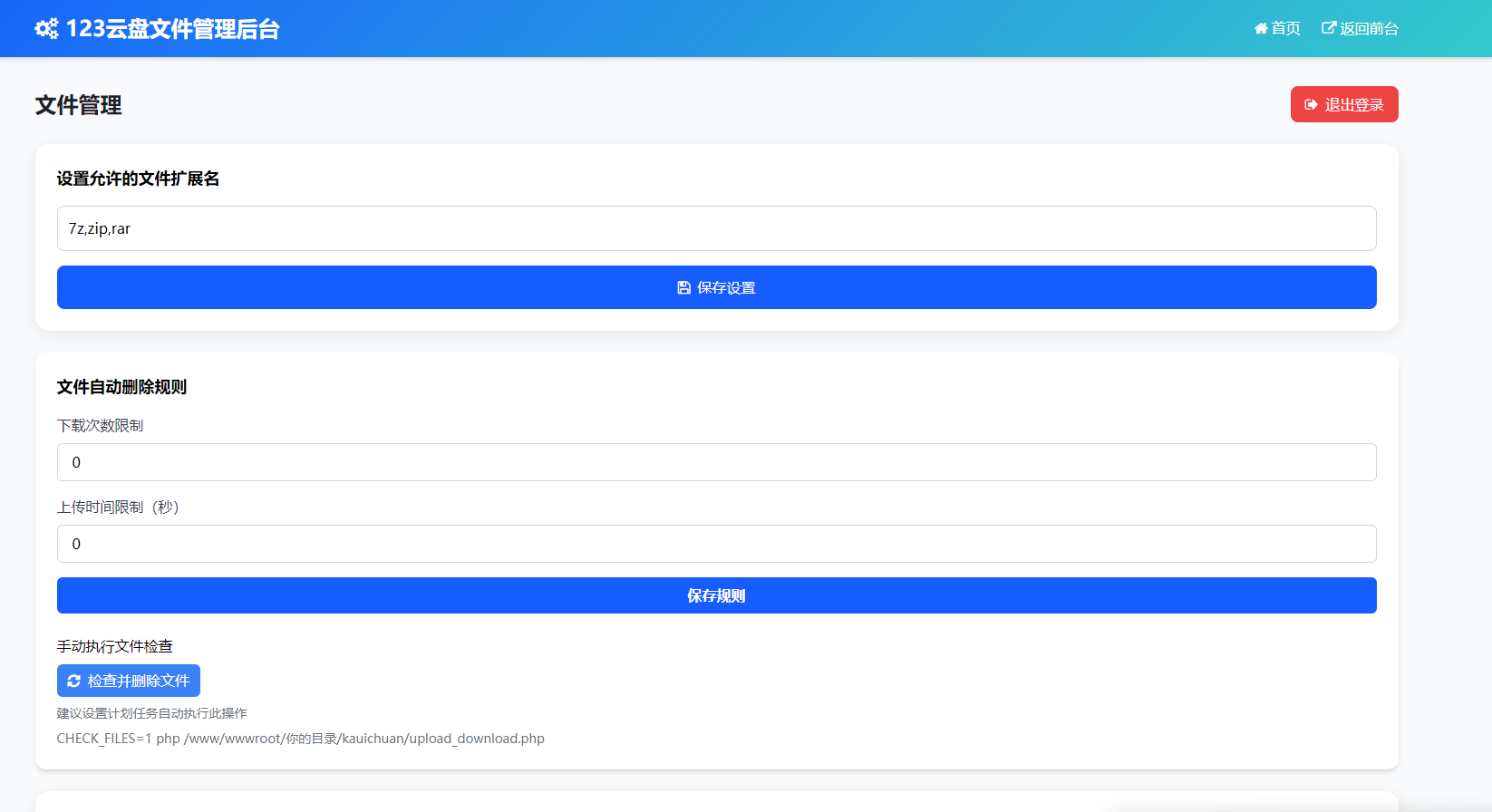Run 检查并删除文件 manually
The height and width of the screenshot is (812, 1492).
click(x=129, y=681)
